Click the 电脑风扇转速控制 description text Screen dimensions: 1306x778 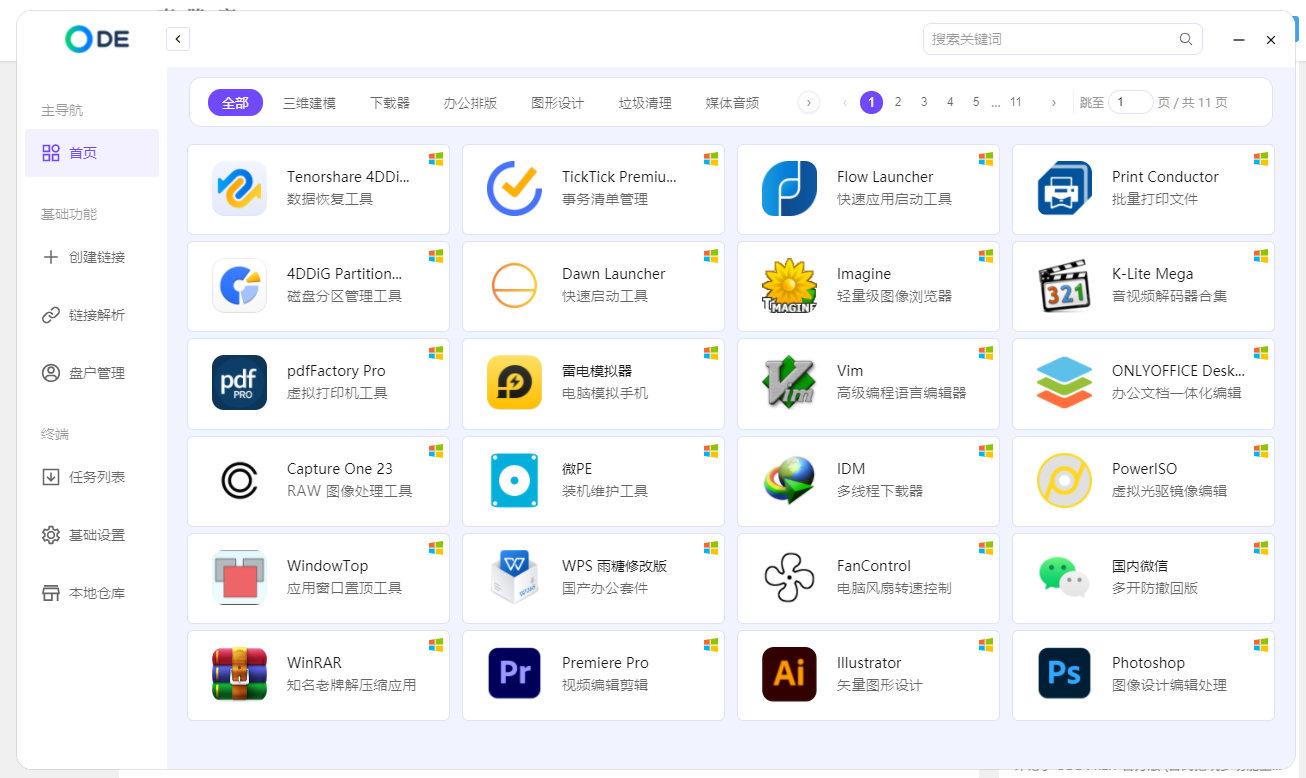[894, 588]
